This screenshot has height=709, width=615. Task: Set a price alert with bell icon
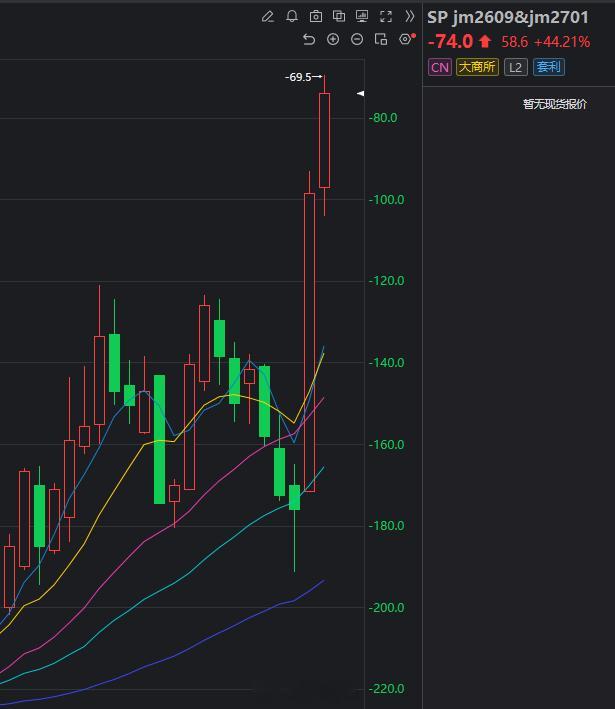pos(292,17)
